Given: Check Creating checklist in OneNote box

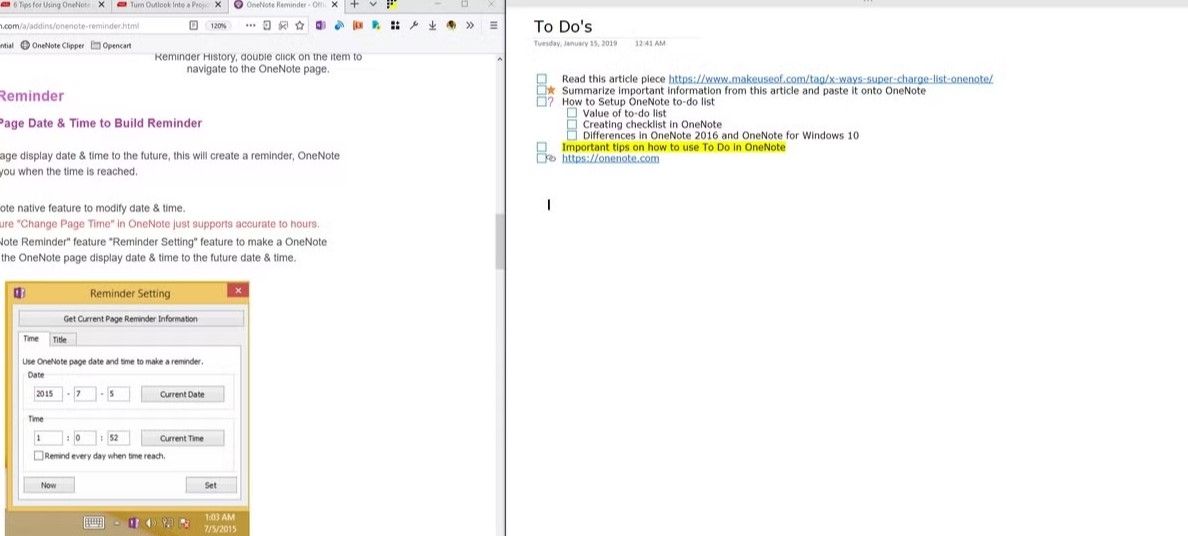Looking at the screenshot, I should 572,124.
